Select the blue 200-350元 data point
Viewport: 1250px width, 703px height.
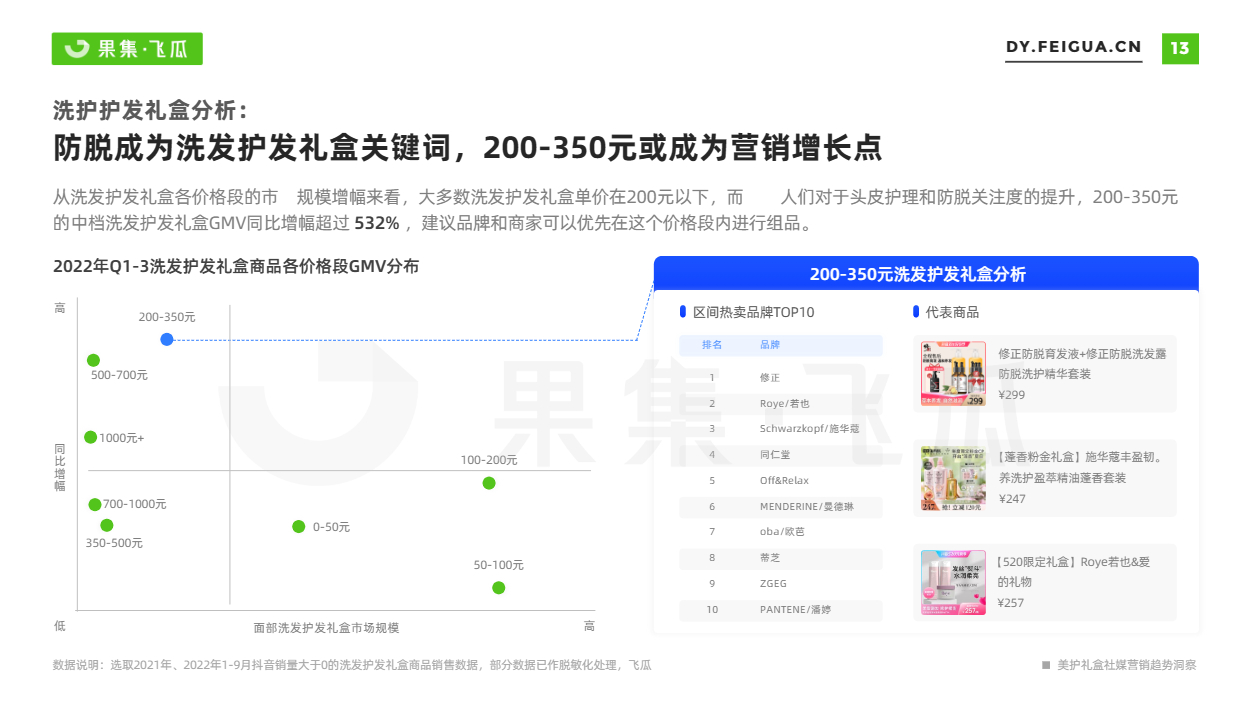[x=167, y=339]
